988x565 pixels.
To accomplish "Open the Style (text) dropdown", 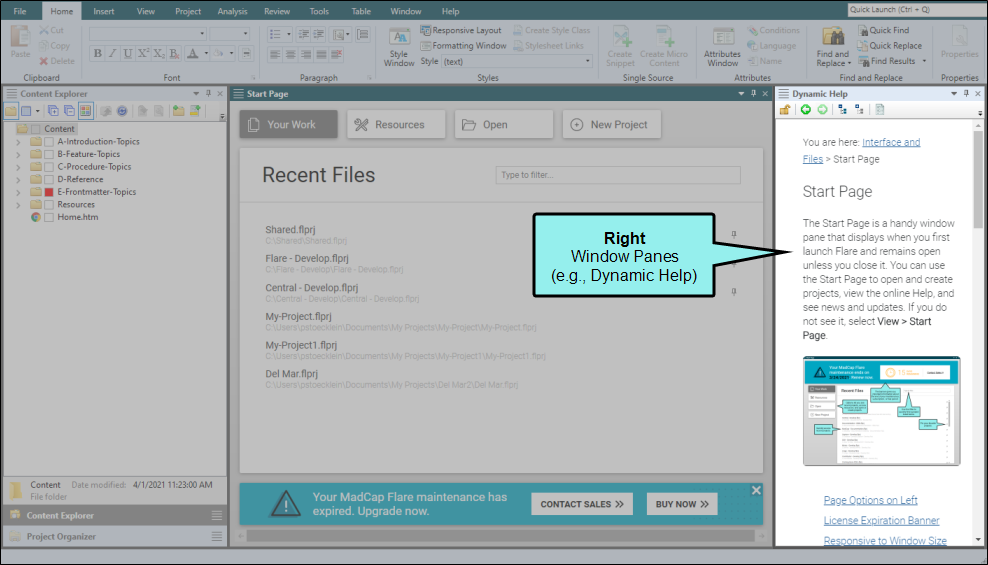I will 588,61.
